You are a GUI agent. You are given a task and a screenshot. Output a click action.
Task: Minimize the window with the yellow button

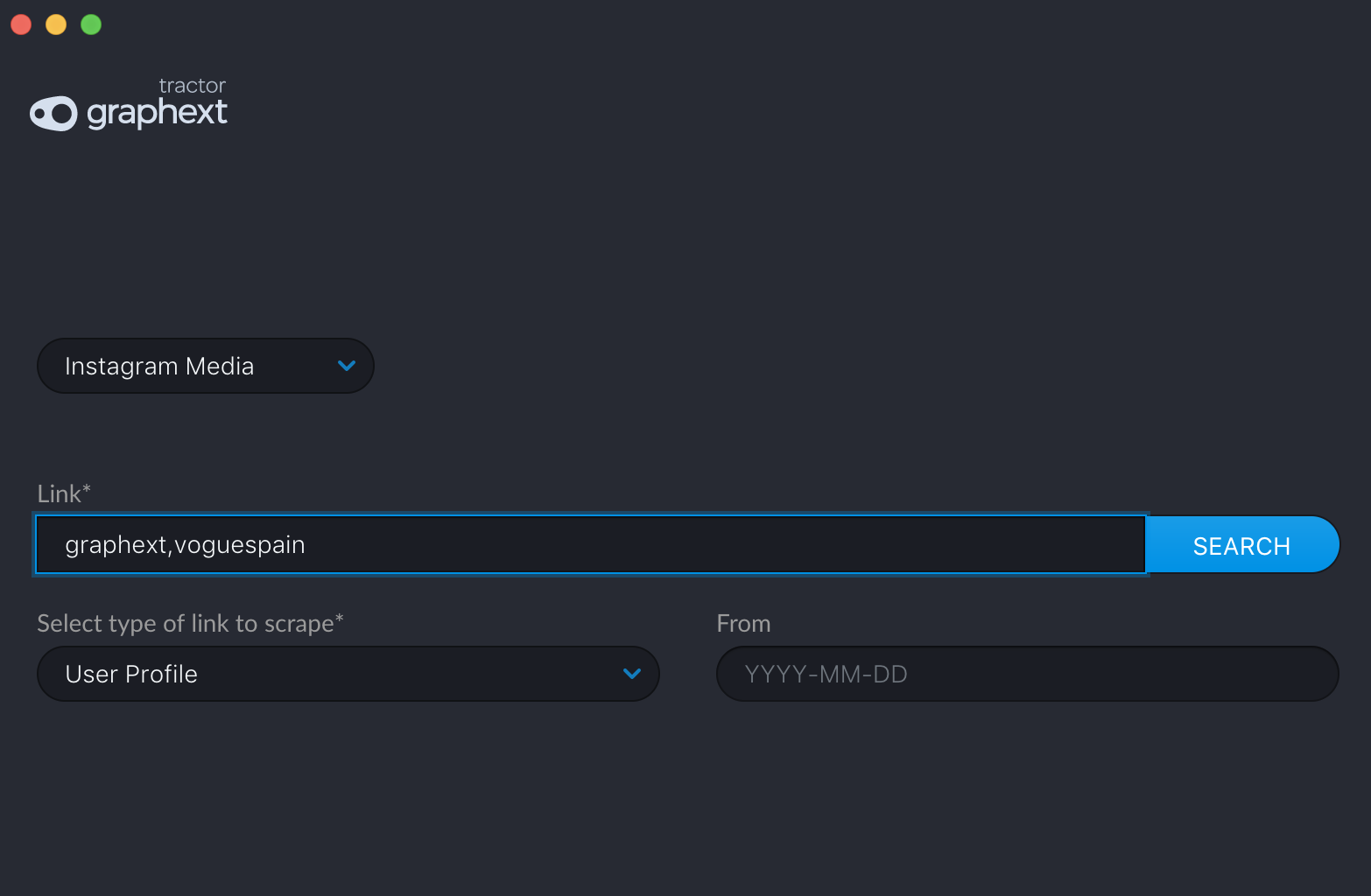56,24
